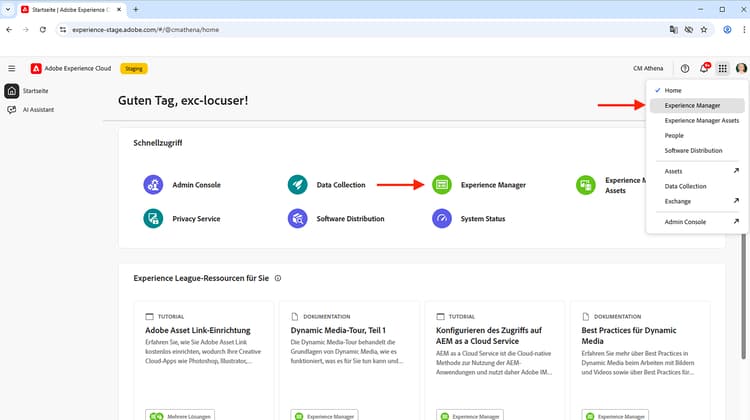Image resolution: width=750 pixels, height=420 pixels.
Task: Expand the tab search dropdown arrow
Action: click(8, 9)
